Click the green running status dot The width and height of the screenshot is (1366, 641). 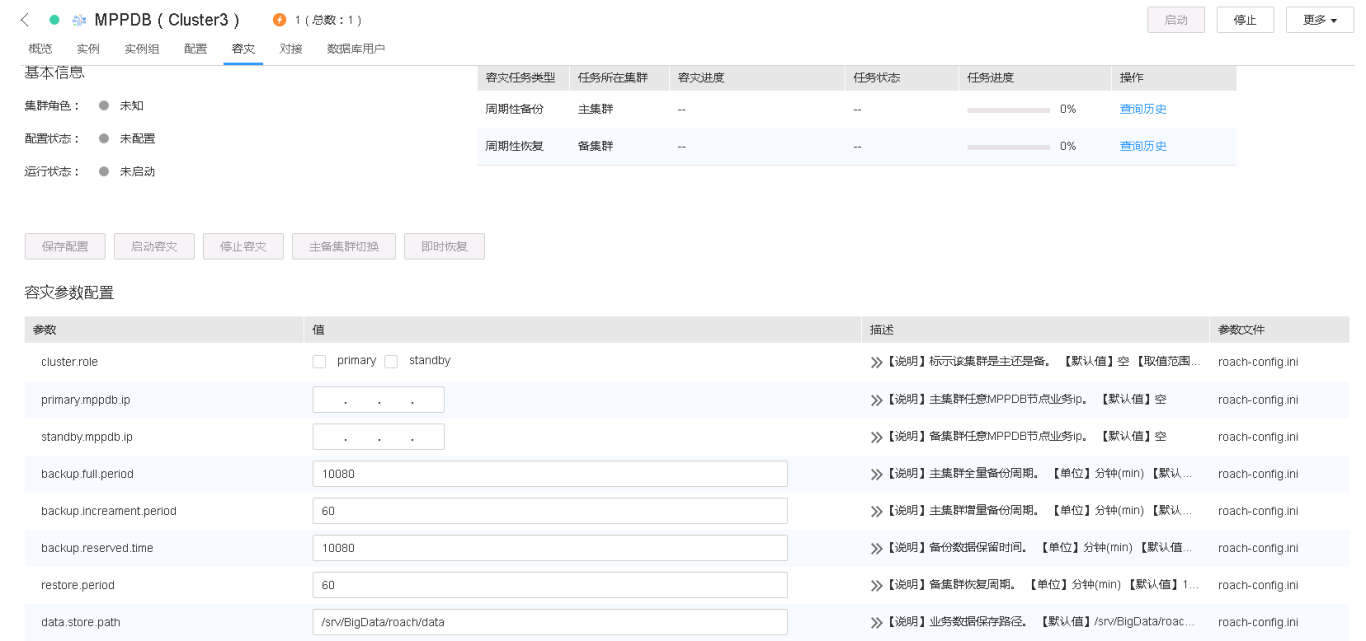54,20
